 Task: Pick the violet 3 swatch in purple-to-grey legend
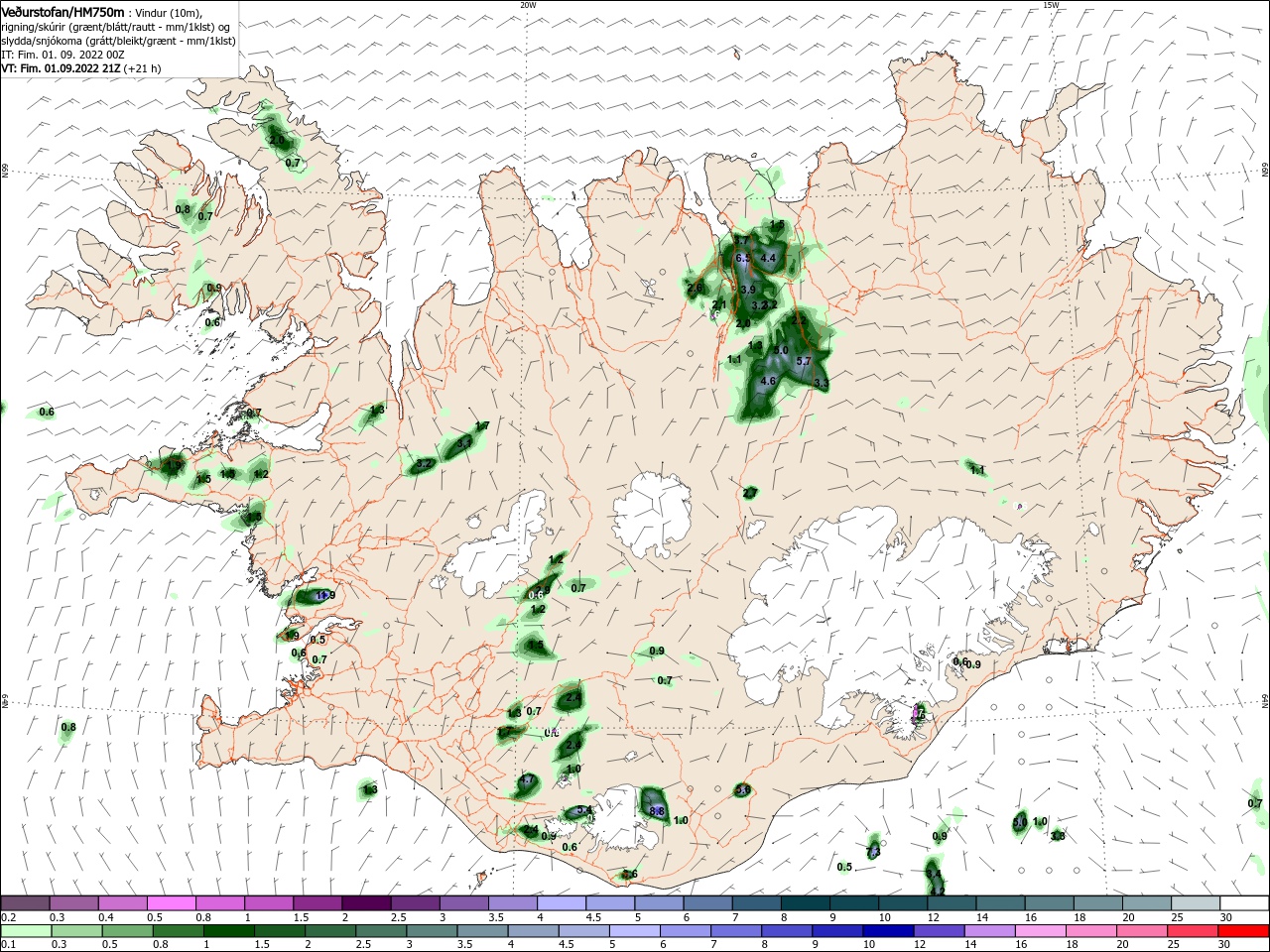point(463,903)
